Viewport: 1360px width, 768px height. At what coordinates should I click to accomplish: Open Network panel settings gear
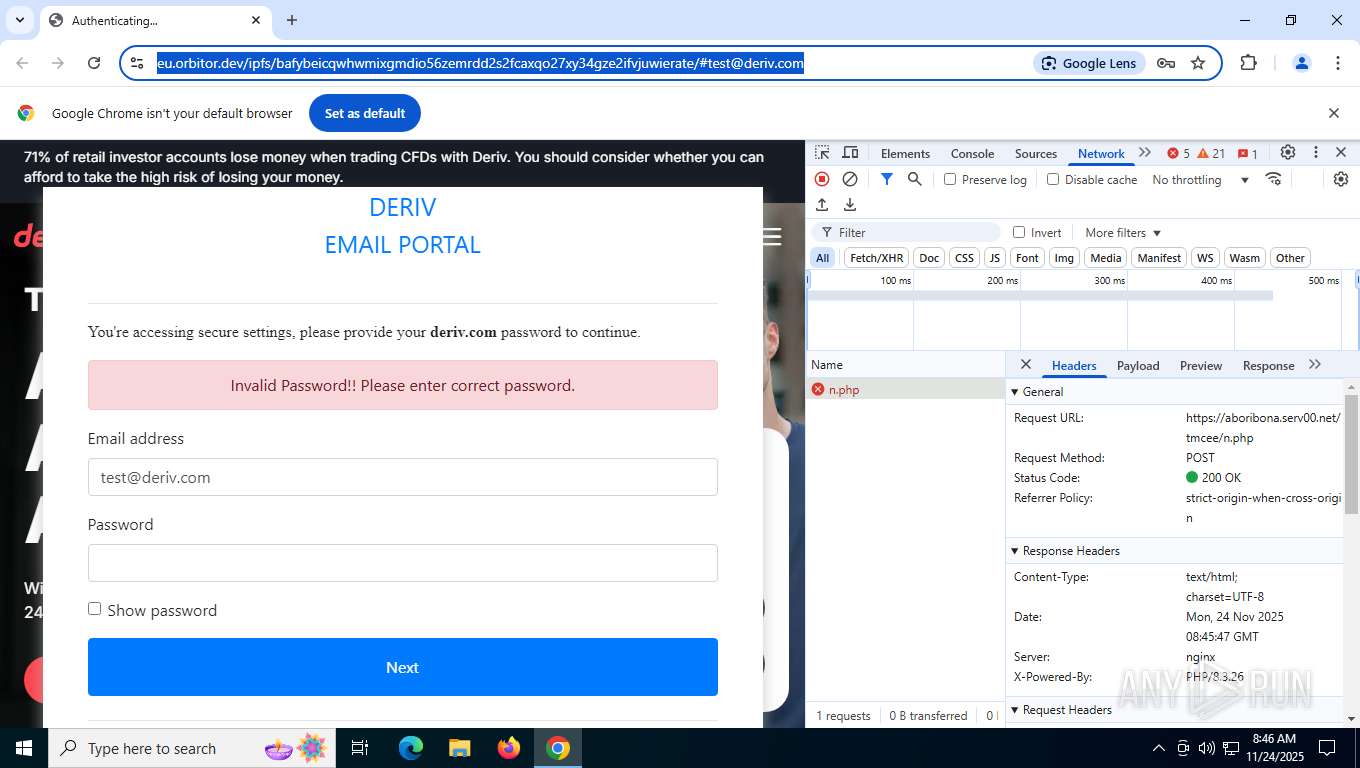pos(1341,179)
